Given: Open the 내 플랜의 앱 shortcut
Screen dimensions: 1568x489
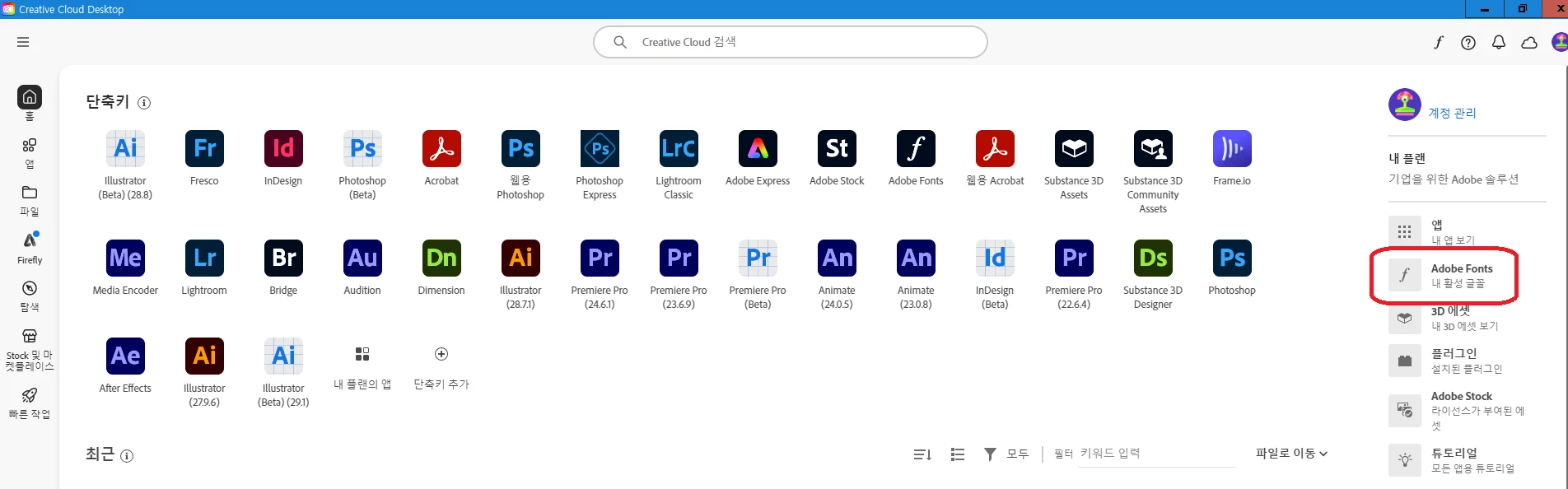Looking at the screenshot, I should (x=362, y=354).
